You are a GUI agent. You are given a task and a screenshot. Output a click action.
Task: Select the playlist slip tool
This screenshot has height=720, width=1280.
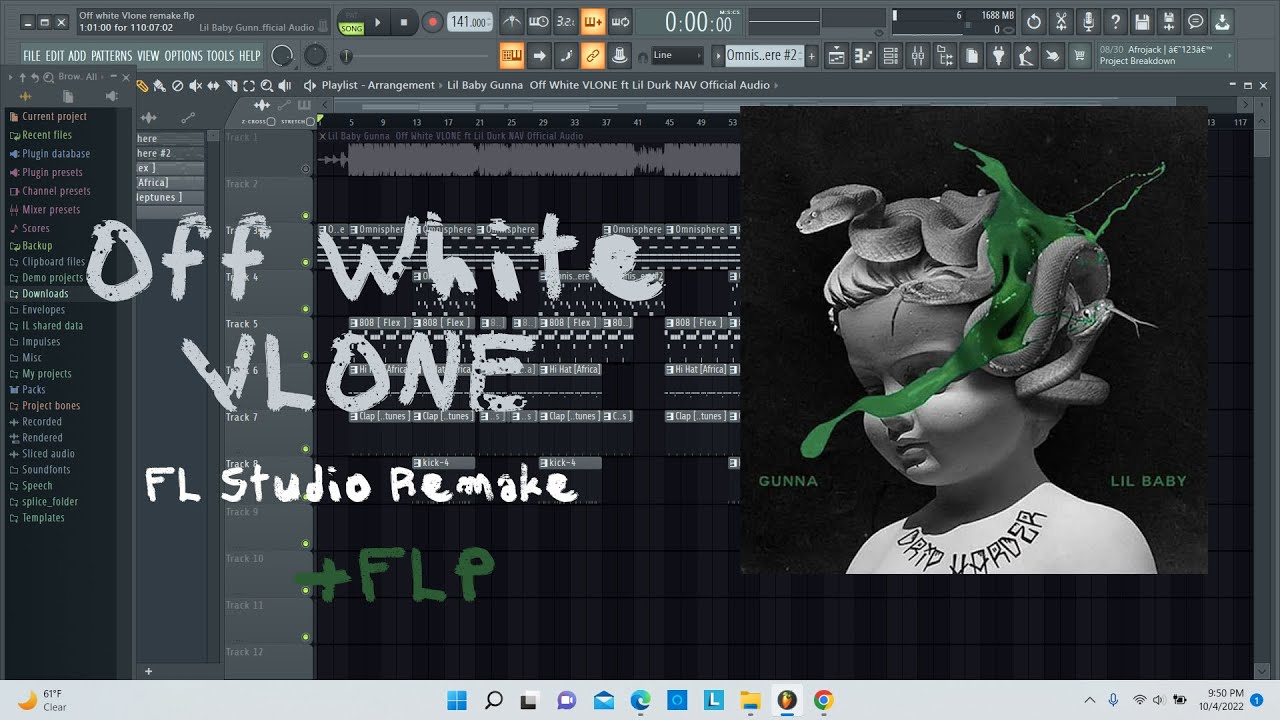214,86
